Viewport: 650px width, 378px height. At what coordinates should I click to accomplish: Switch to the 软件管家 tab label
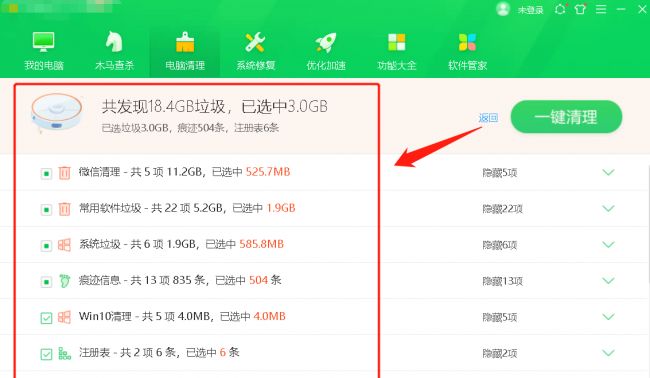tap(467, 65)
